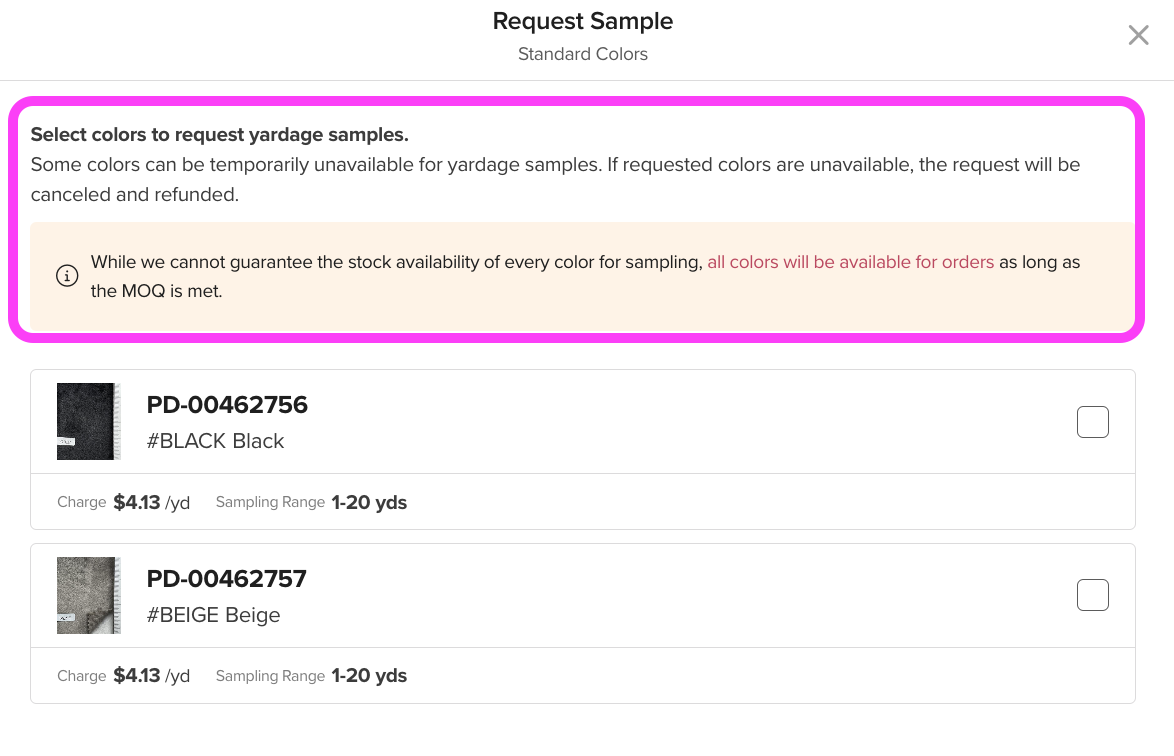Image resolution: width=1174 pixels, height=756 pixels.
Task: Open the black fabric swatch thumbnail
Action: point(88,421)
